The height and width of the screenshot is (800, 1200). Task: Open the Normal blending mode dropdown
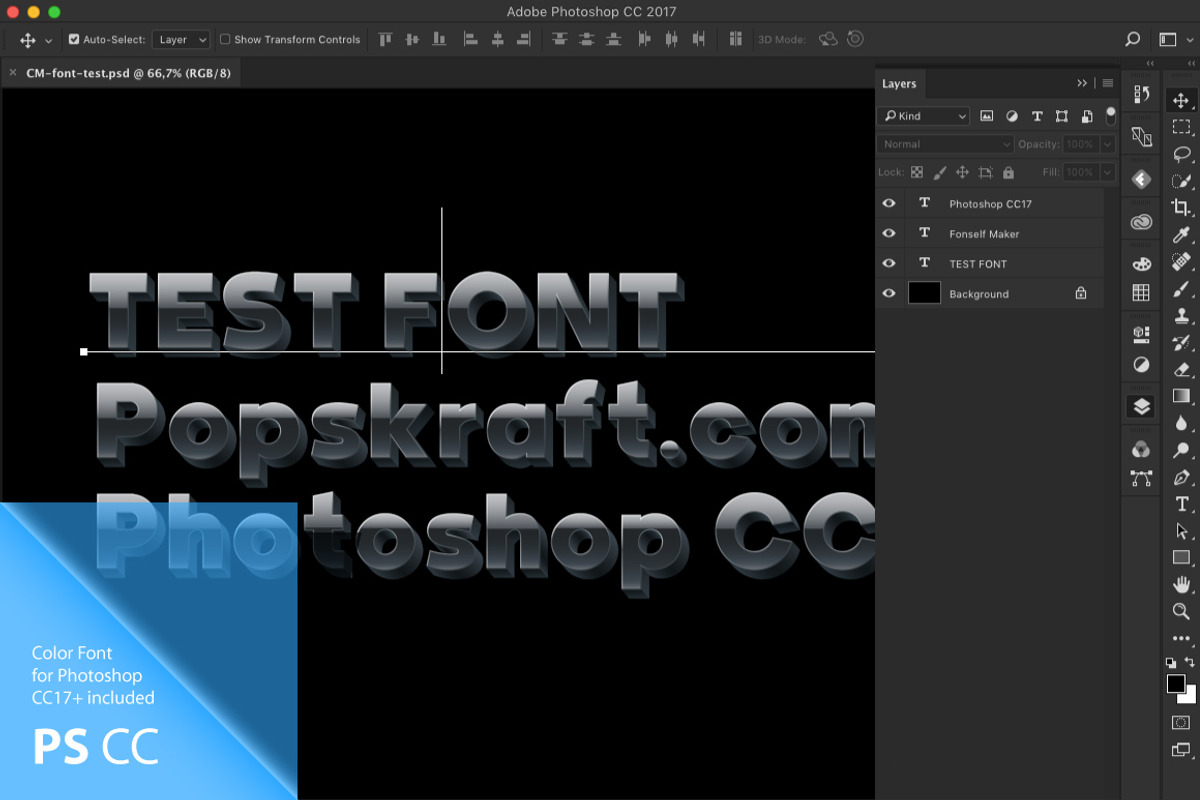coord(946,144)
